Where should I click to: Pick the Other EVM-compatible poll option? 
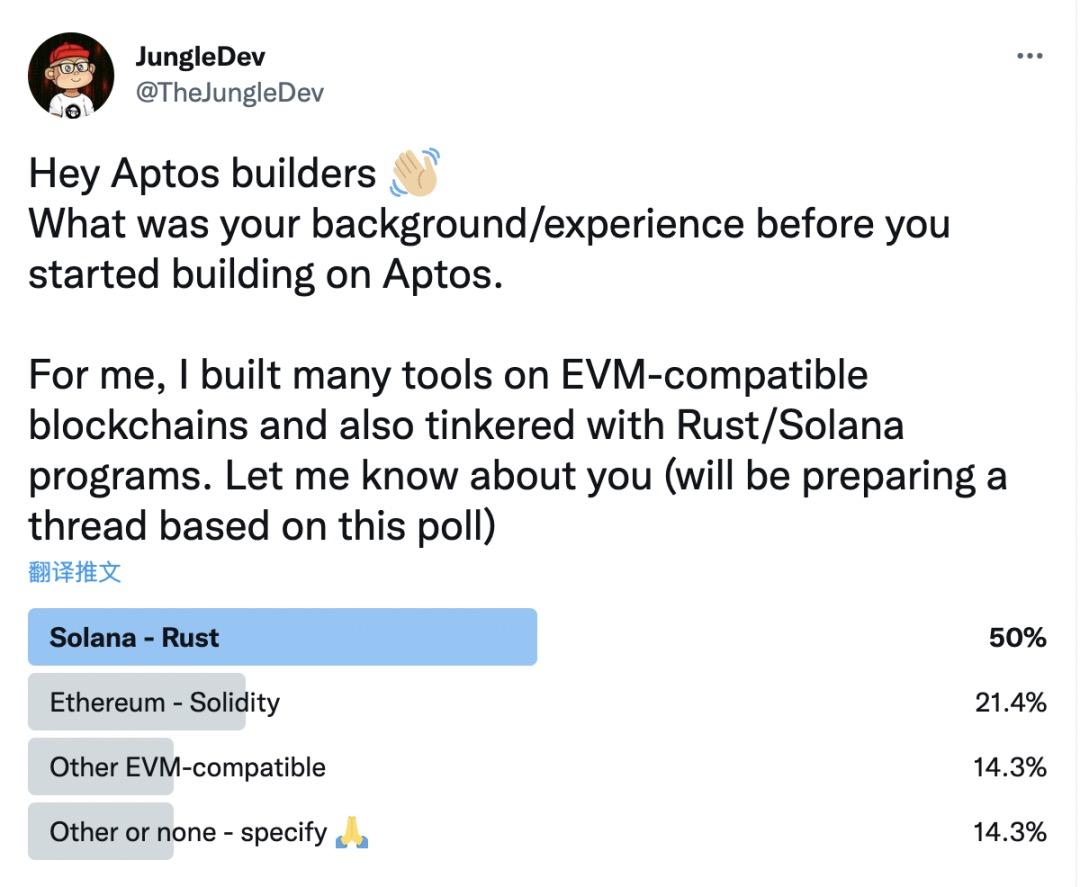188,767
